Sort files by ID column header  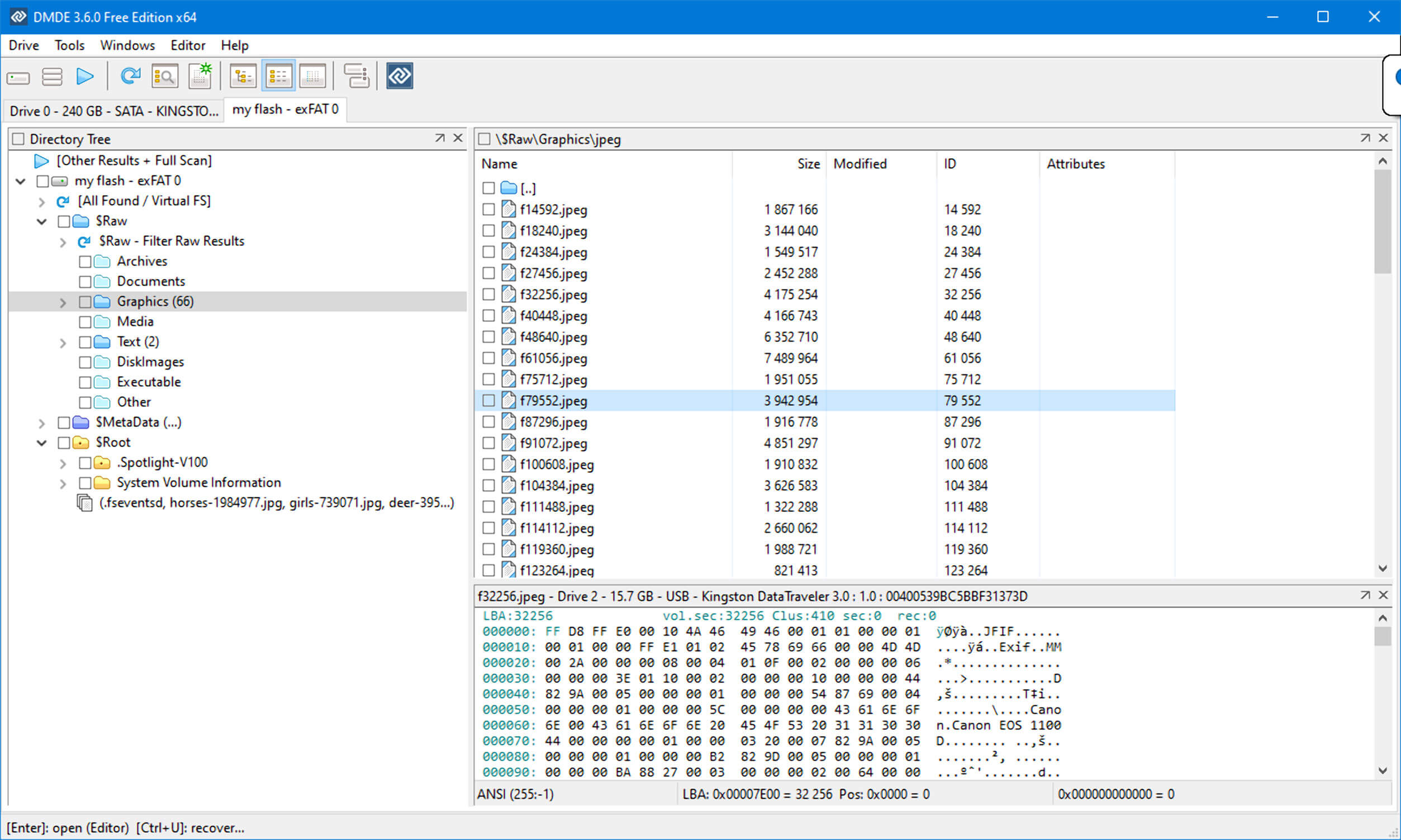tap(988, 164)
